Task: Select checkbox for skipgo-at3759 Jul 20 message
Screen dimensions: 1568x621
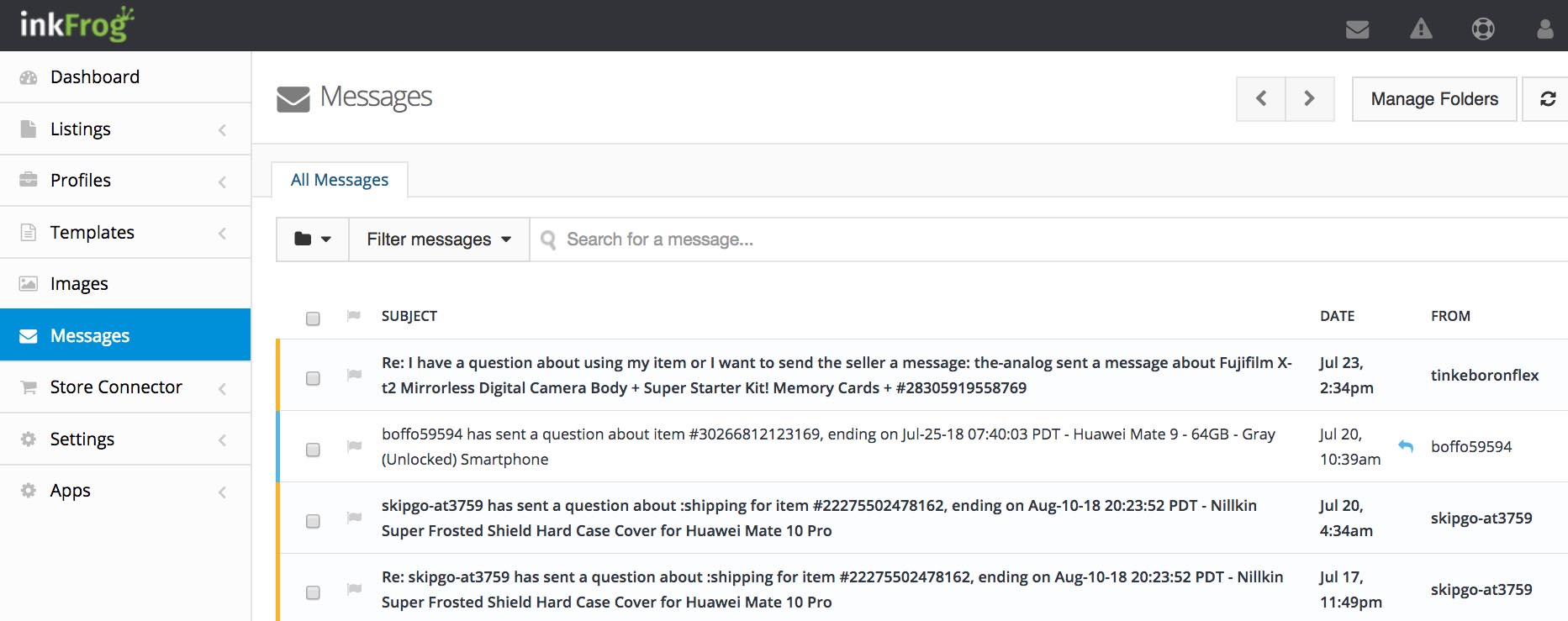Action: point(313,521)
